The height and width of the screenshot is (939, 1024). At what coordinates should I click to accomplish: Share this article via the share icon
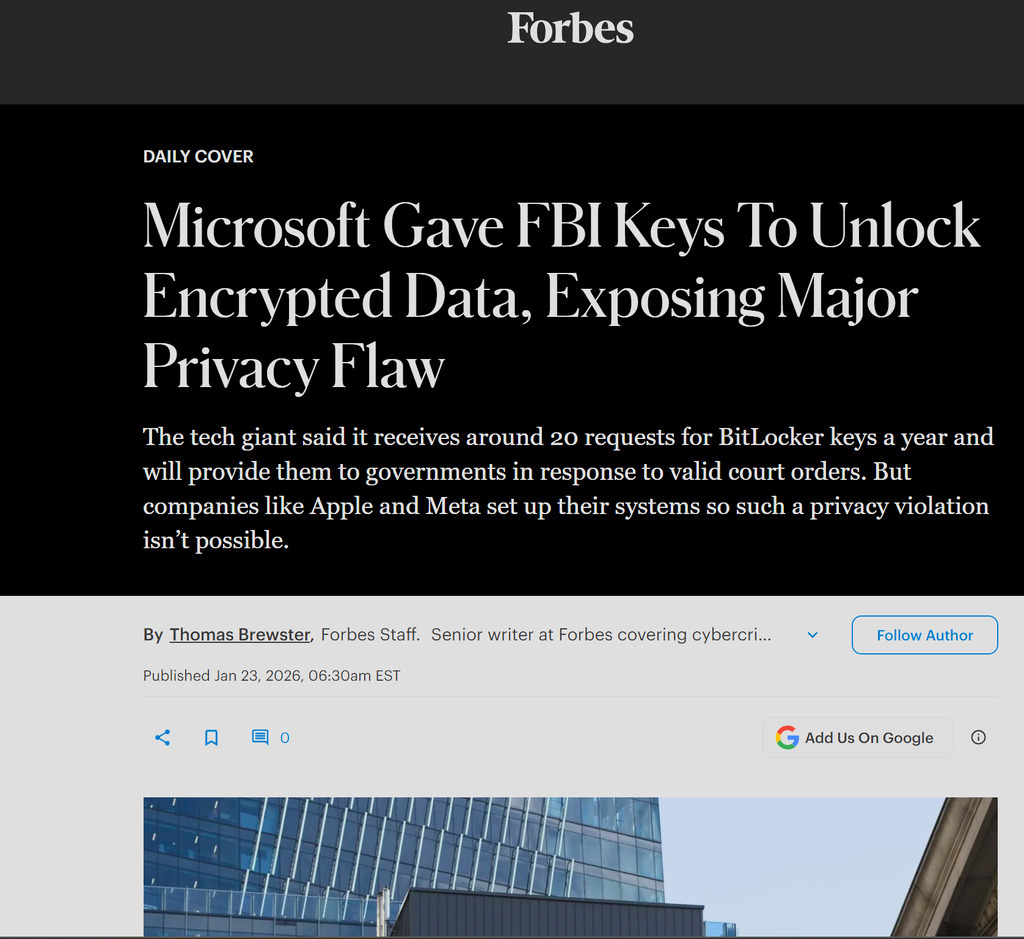(163, 738)
